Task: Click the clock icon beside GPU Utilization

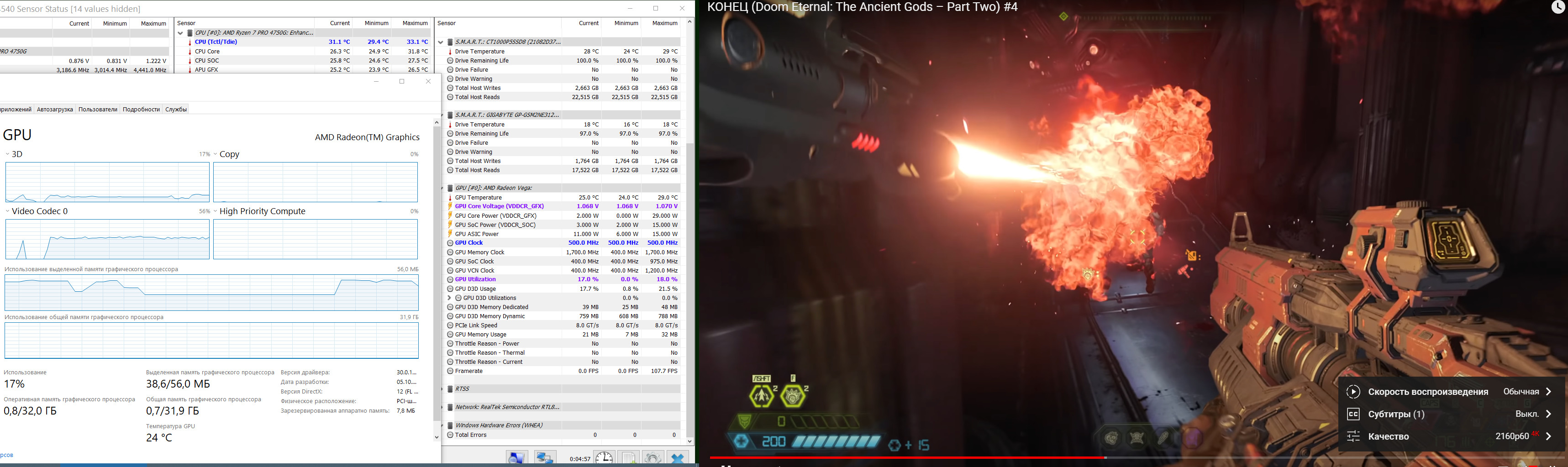Action: pyautogui.click(x=450, y=279)
